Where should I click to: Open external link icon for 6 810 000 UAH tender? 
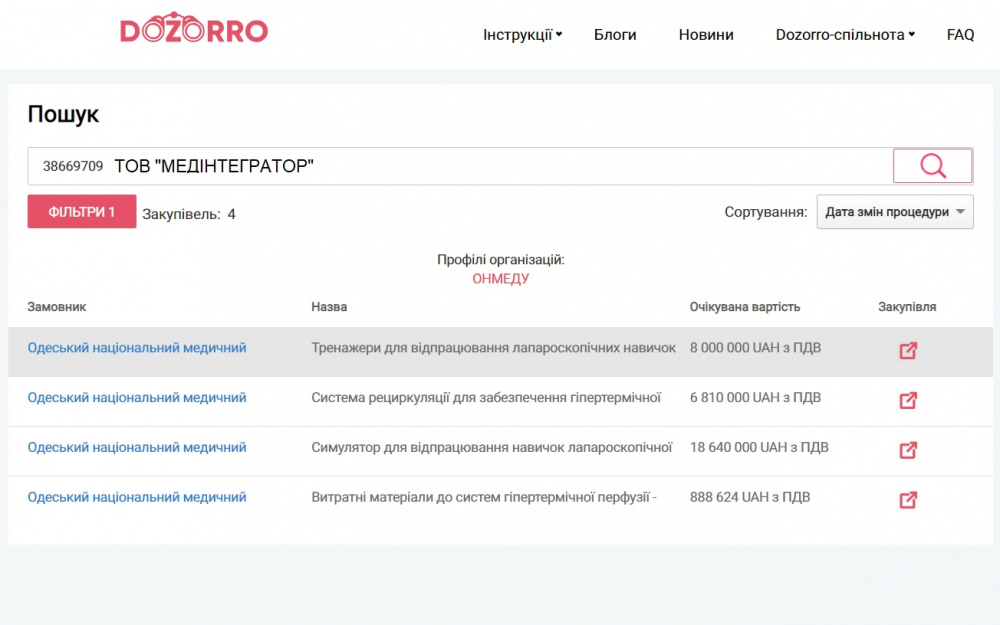tap(908, 401)
